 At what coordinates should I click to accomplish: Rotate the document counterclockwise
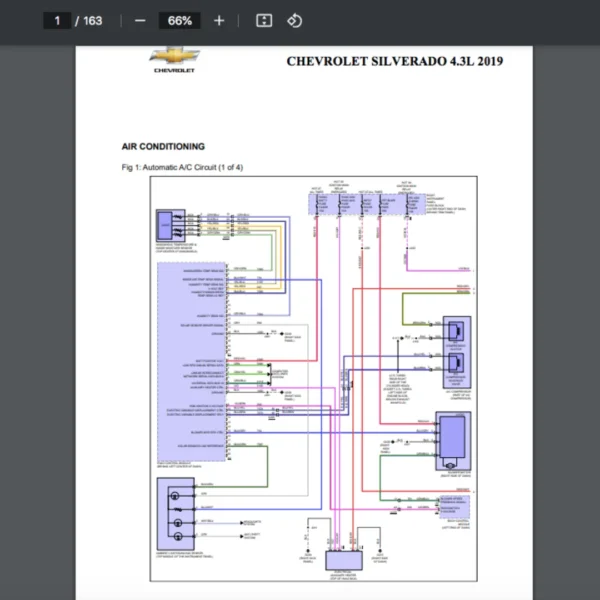click(294, 20)
